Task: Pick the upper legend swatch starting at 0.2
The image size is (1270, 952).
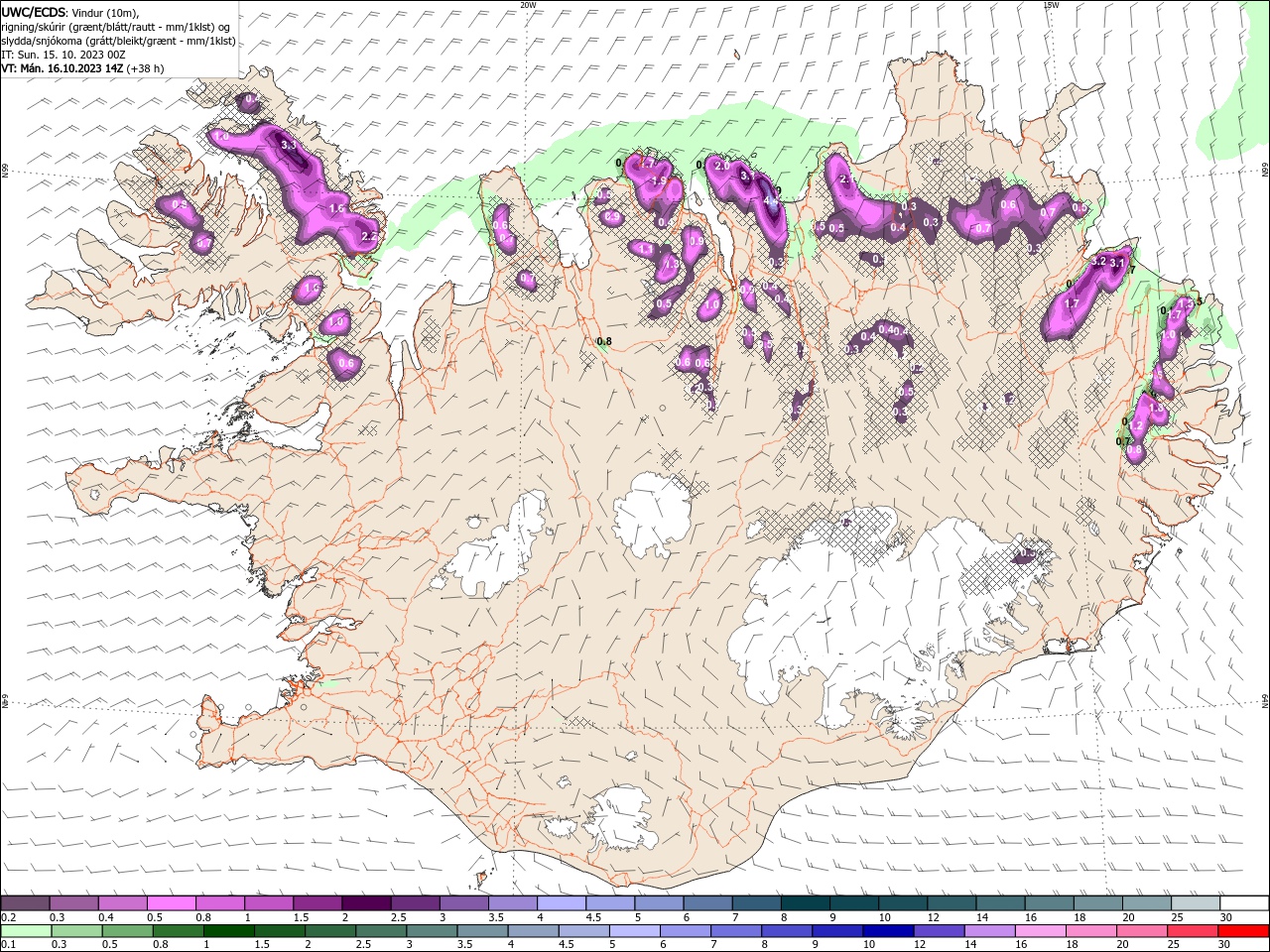Action: pyautogui.click(x=25, y=903)
